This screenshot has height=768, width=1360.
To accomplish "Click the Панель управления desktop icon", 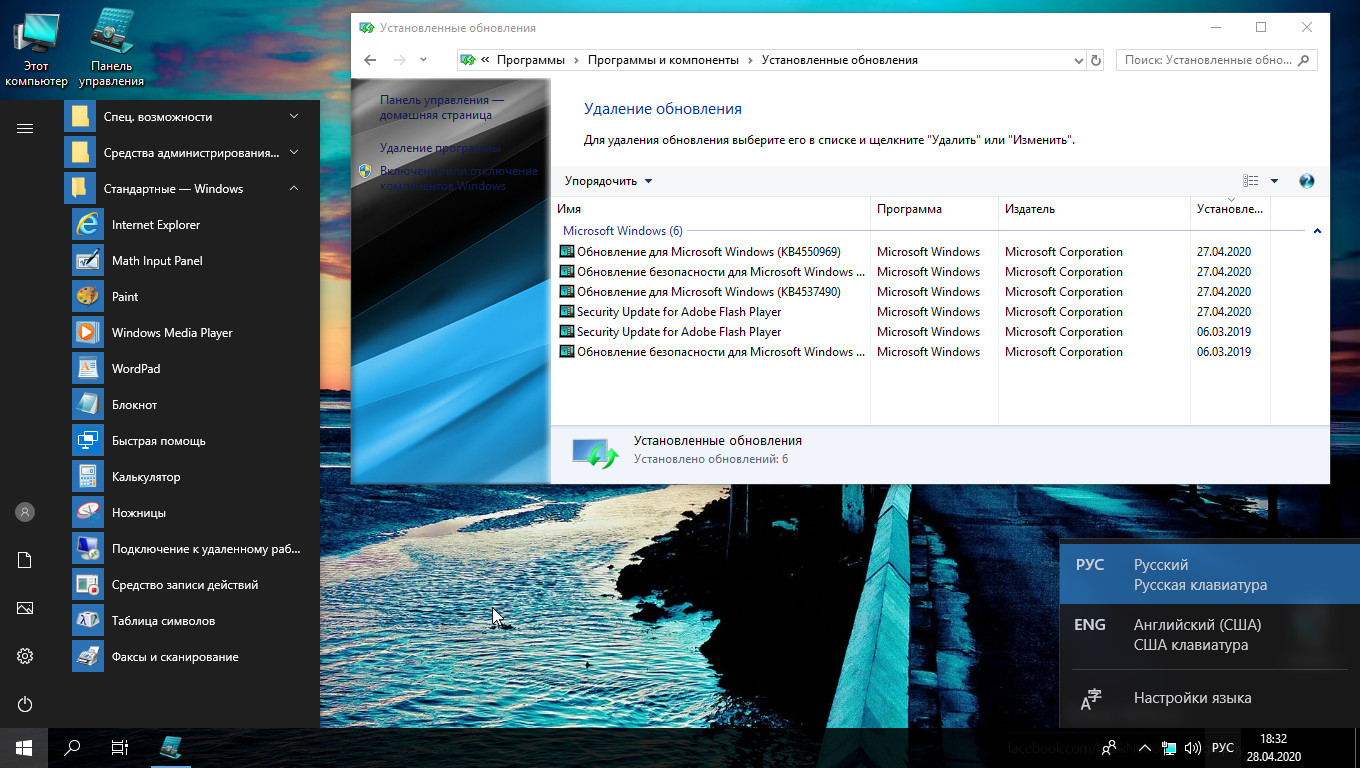I will (x=111, y=48).
